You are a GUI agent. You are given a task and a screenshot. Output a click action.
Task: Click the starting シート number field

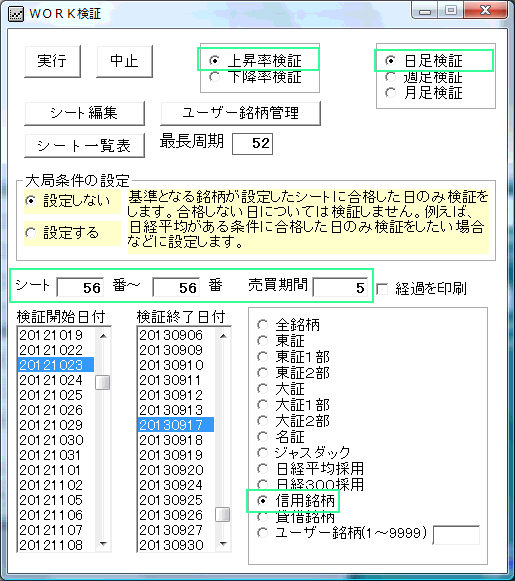pyautogui.click(x=80, y=288)
